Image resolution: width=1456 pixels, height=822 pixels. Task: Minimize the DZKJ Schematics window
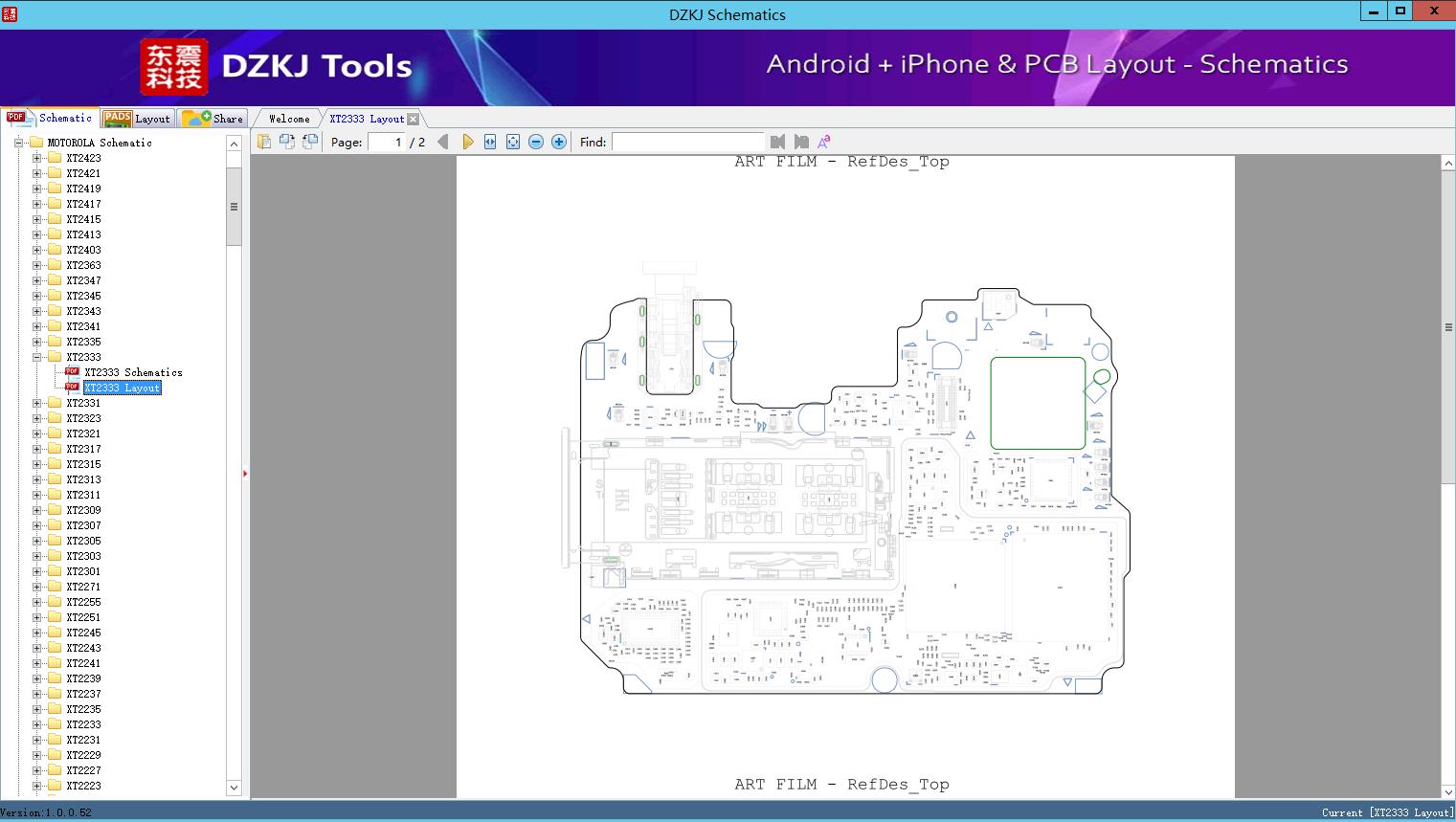pyautogui.click(x=1373, y=11)
